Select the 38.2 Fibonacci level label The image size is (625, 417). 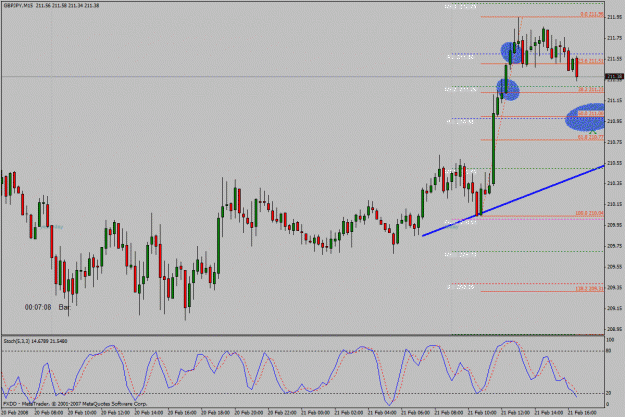[x=591, y=90]
